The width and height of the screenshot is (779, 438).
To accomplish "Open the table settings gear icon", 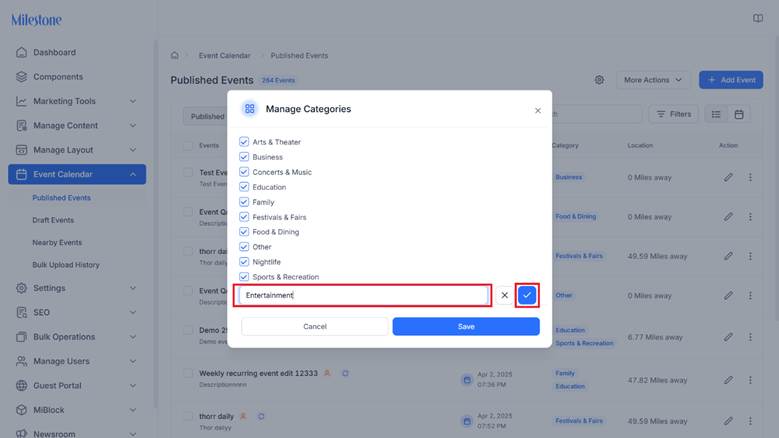I will (599, 80).
